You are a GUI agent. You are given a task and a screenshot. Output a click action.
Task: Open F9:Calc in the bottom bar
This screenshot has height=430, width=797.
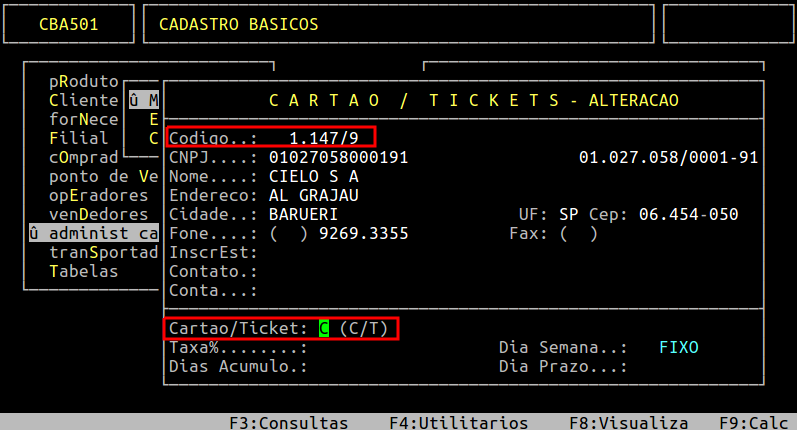(x=753, y=422)
